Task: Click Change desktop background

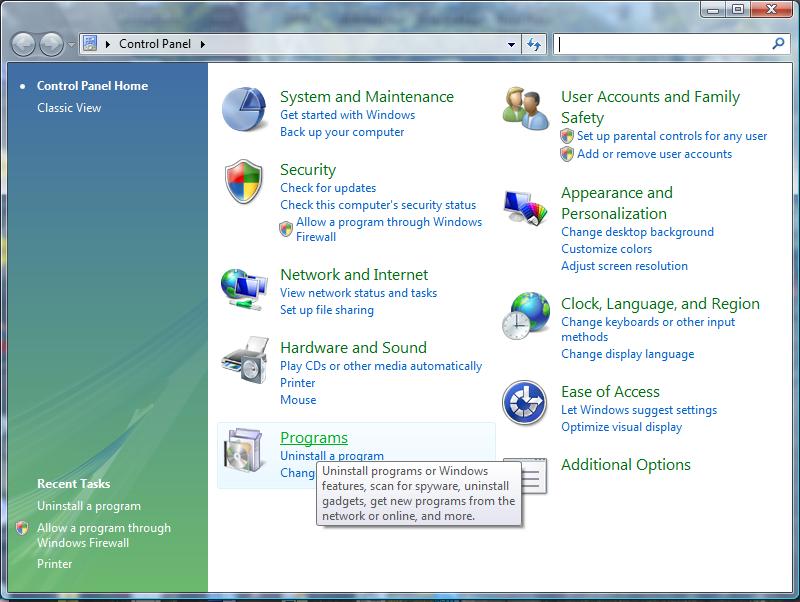Action: 637,232
